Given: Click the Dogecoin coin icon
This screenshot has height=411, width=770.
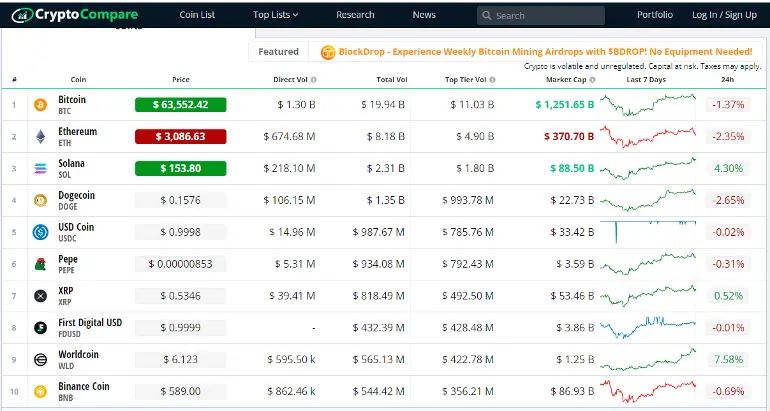Looking at the screenshot, I should 41,200.
